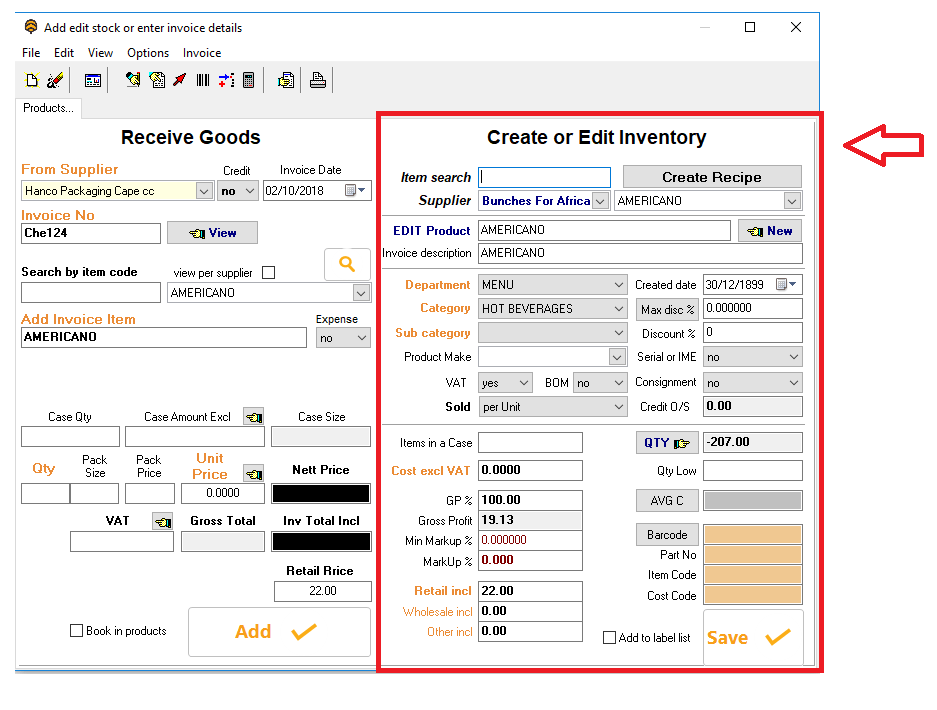Expand the Department MENU dropdown
This screenshot has width=937, height=710.
pyautogui.click(x=619, y=284)
